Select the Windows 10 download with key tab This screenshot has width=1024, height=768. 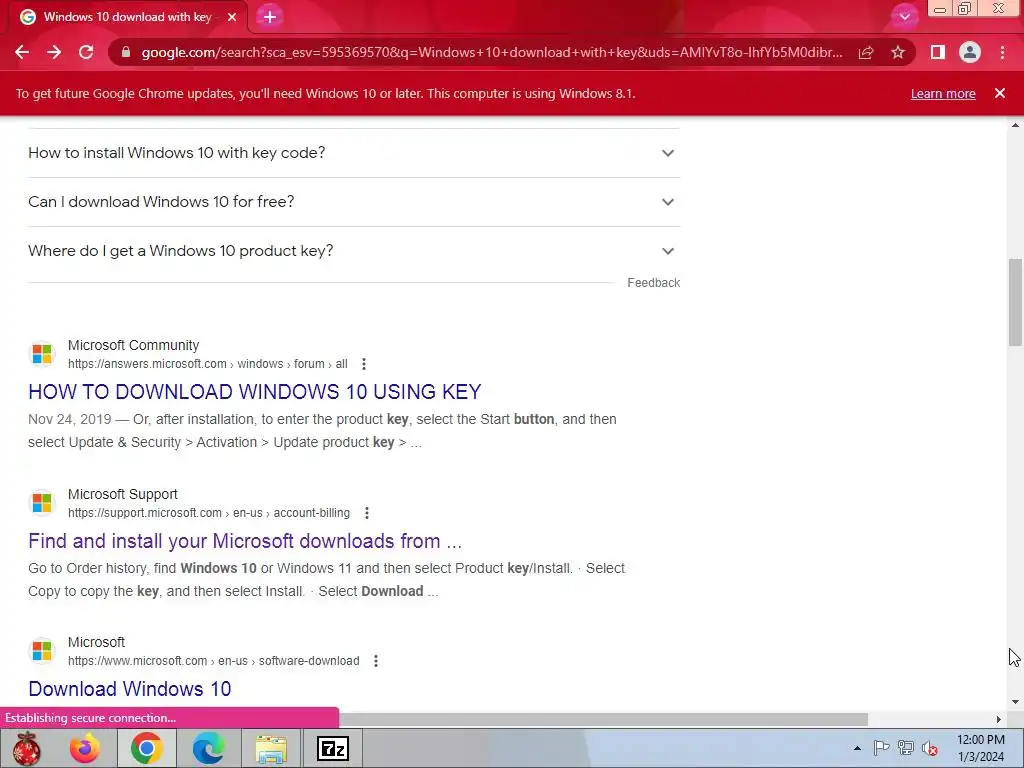127,17
